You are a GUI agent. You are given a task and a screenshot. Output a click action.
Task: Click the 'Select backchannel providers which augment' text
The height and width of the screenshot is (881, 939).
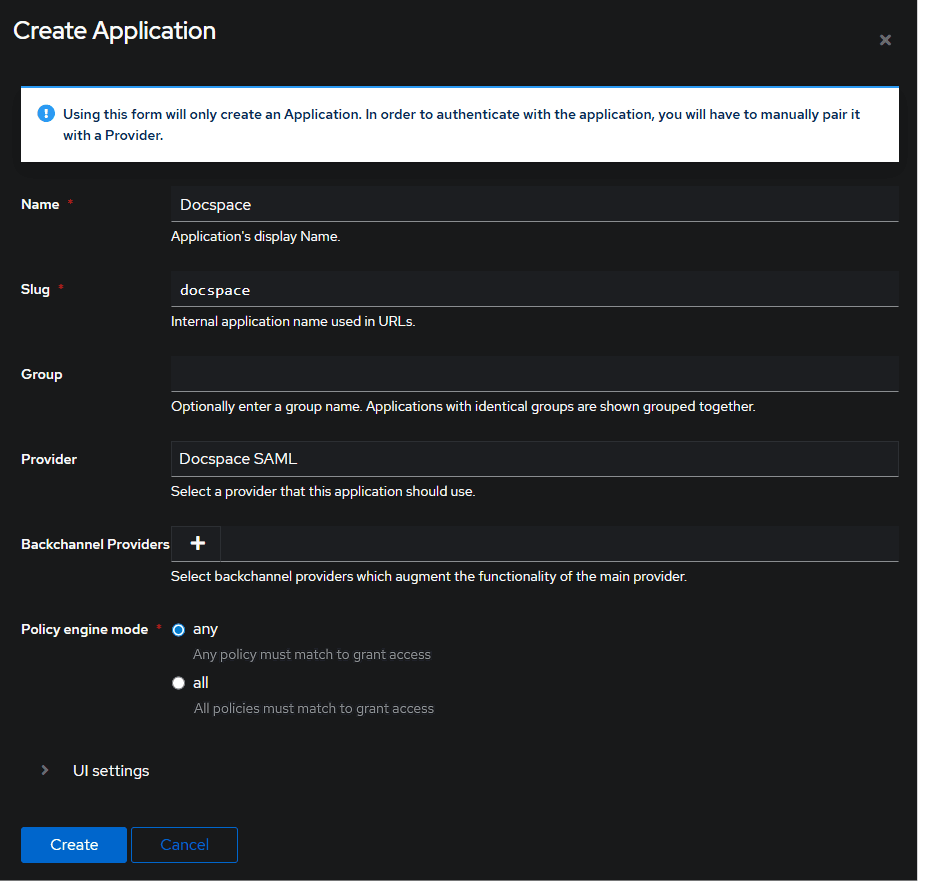(x=429, y=577)
